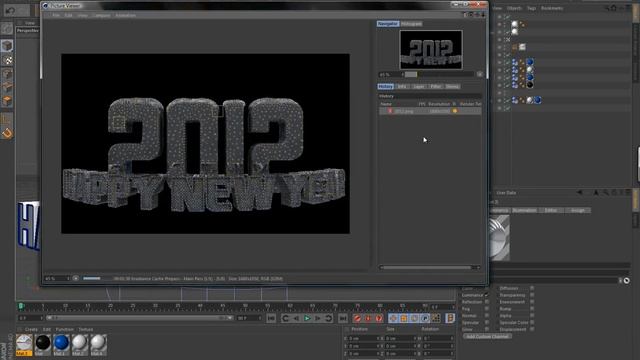Jump to the timeline end

click(343, 318)
